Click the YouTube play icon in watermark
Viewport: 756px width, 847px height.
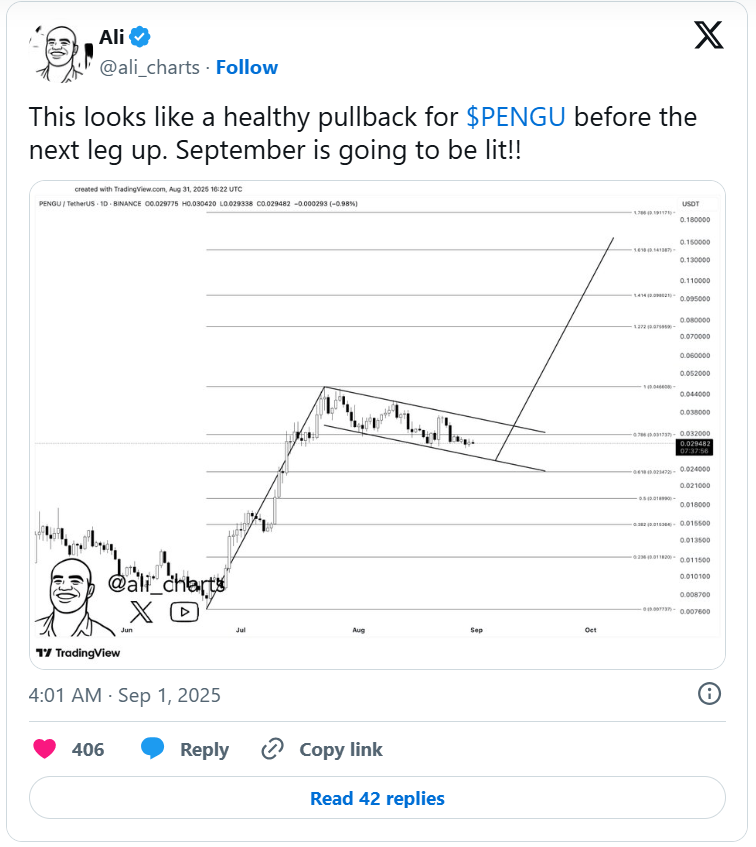pyautogui.click(x=185, y=612)
